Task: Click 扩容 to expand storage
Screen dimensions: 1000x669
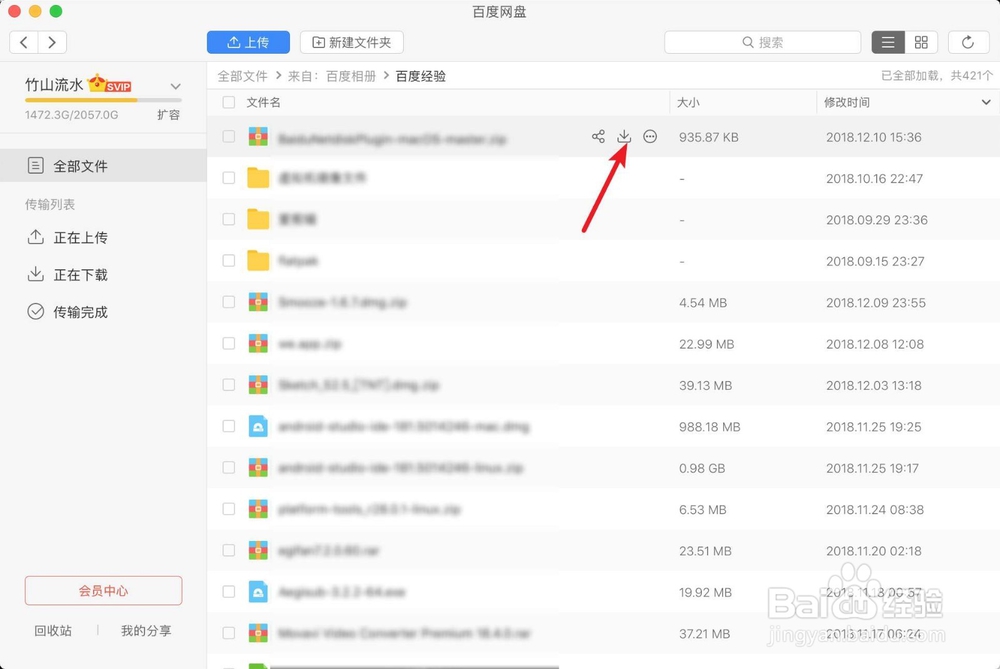Action: (169, 115)
